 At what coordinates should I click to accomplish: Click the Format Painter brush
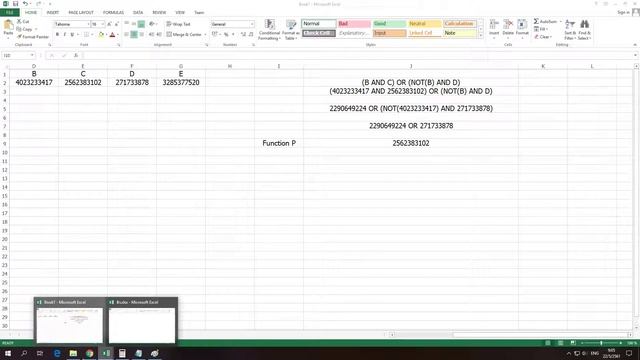tap(33, 37)
